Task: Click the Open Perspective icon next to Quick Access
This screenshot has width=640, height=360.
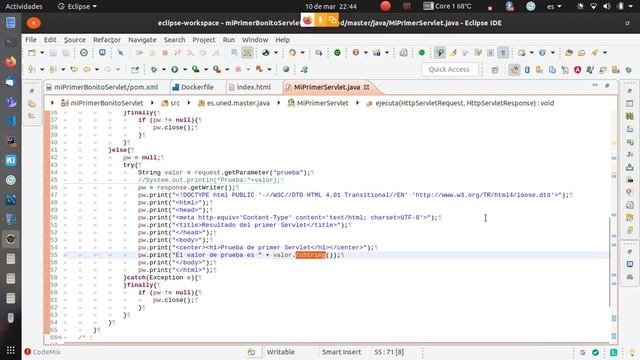Action: (495, 70)
